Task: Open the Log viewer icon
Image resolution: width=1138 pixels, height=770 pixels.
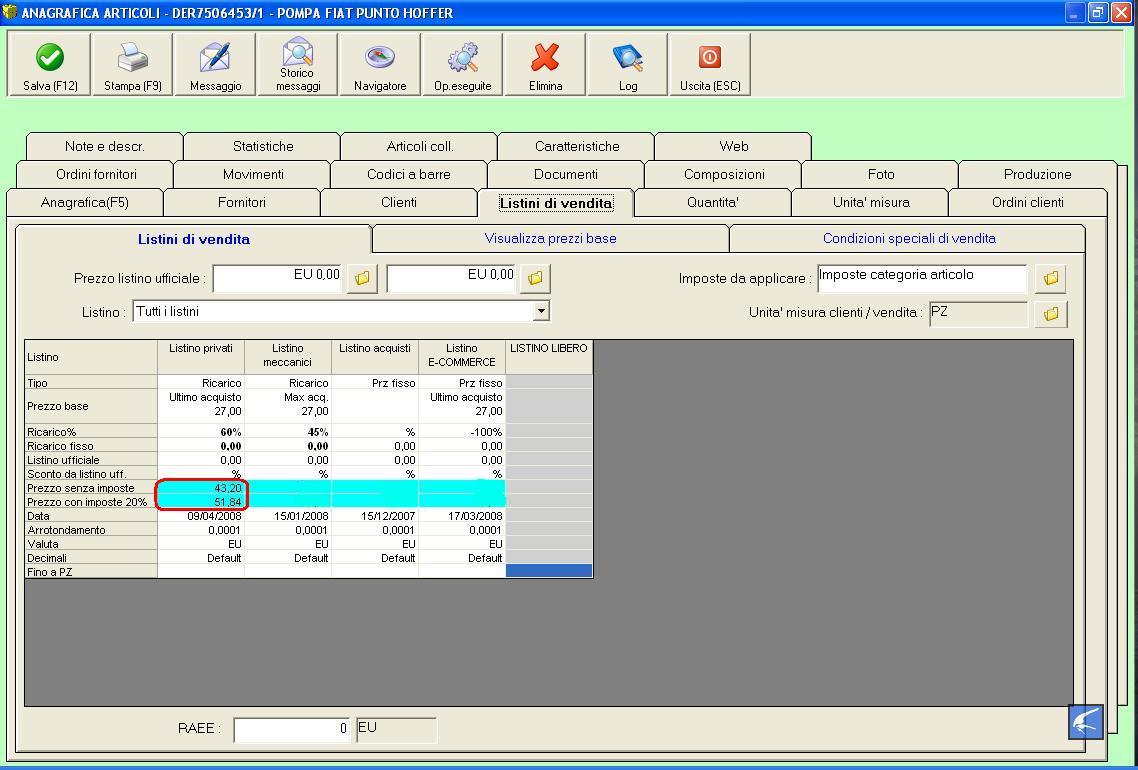Action: tap(627, 65)
